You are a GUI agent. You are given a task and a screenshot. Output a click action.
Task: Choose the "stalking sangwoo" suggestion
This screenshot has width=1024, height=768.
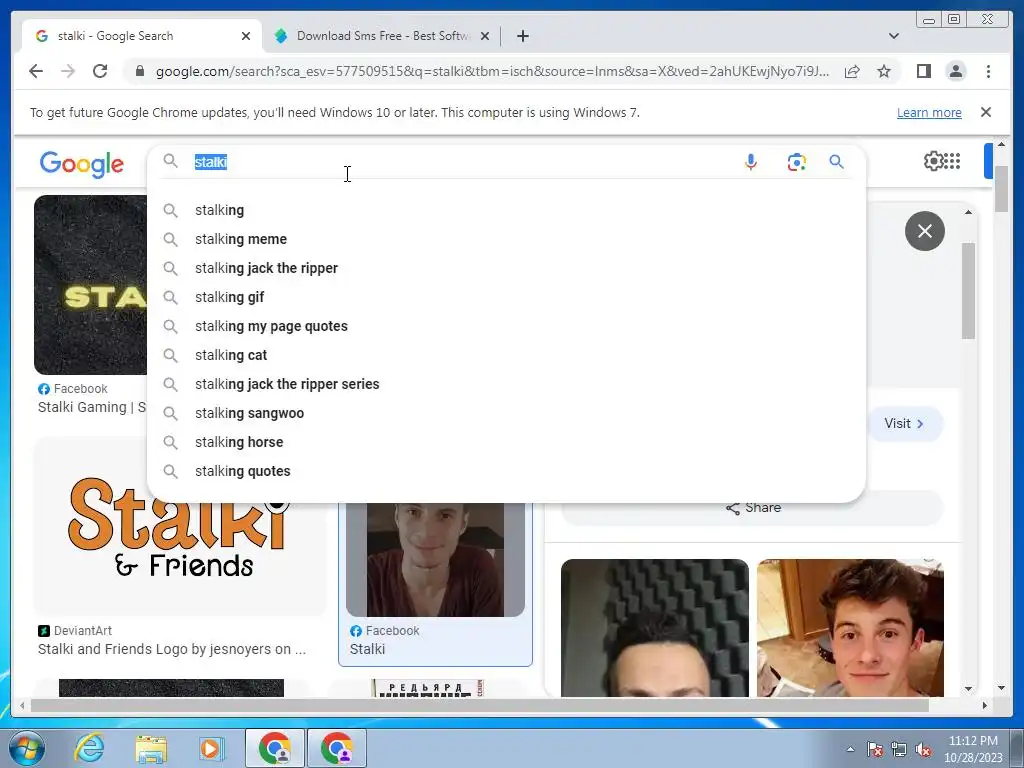(x=506, y=413)
